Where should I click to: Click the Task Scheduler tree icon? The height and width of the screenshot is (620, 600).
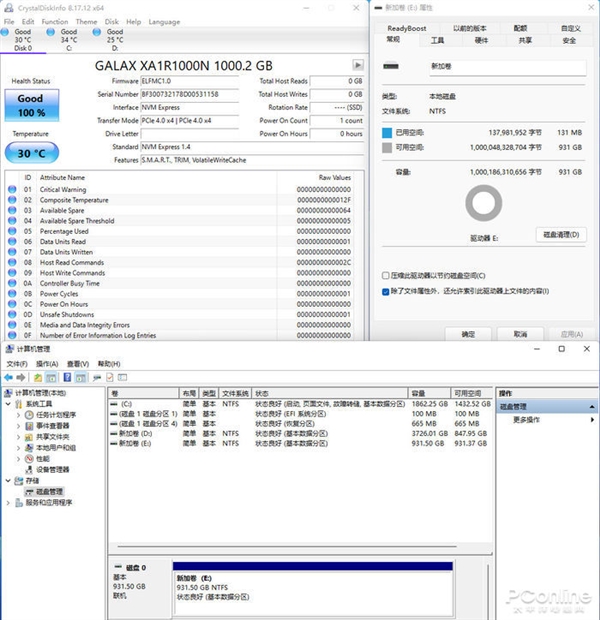[29, 415]
